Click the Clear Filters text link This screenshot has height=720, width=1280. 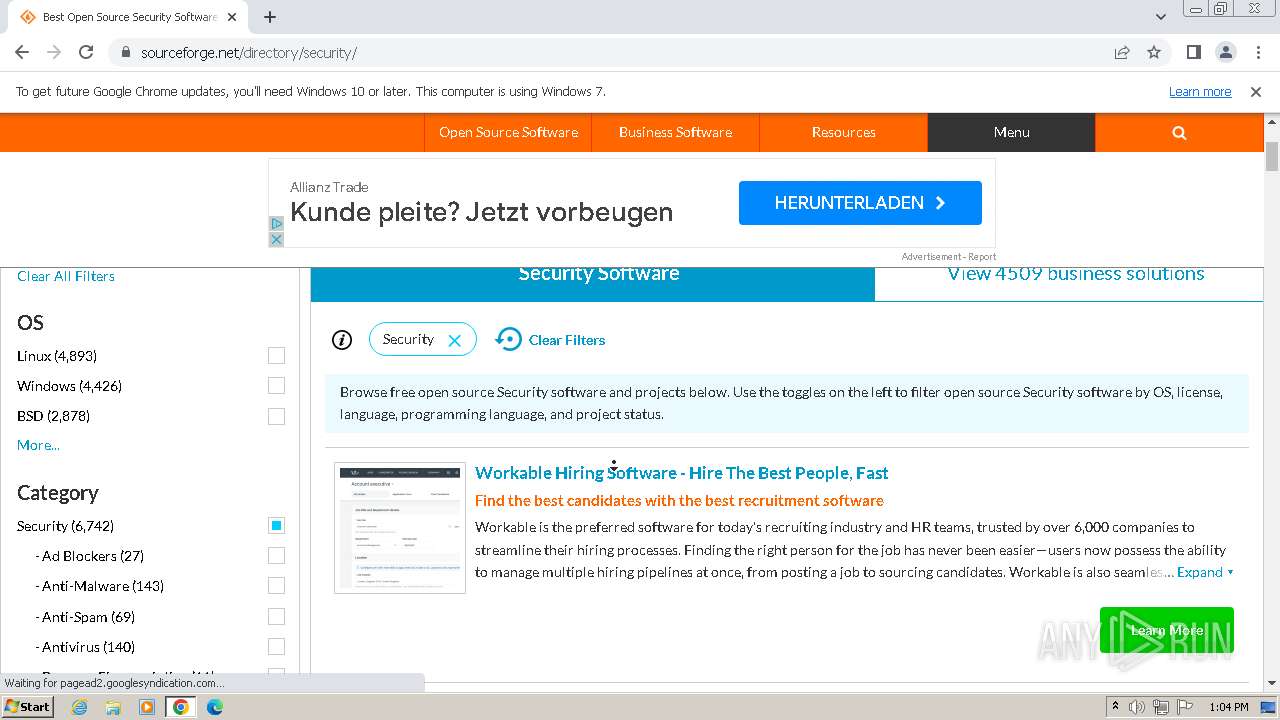click(x=567, y=340)
